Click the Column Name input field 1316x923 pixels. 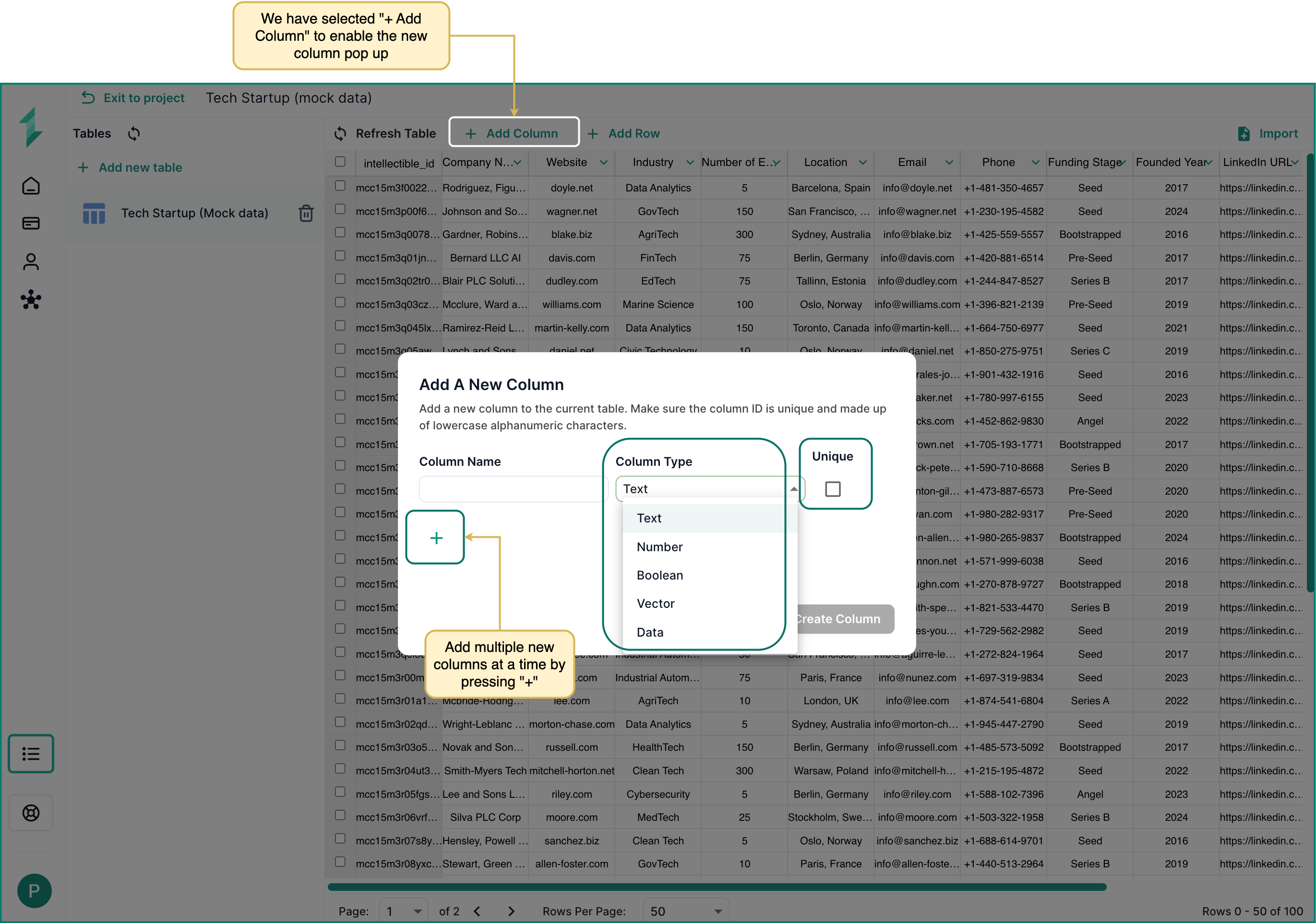510,489
